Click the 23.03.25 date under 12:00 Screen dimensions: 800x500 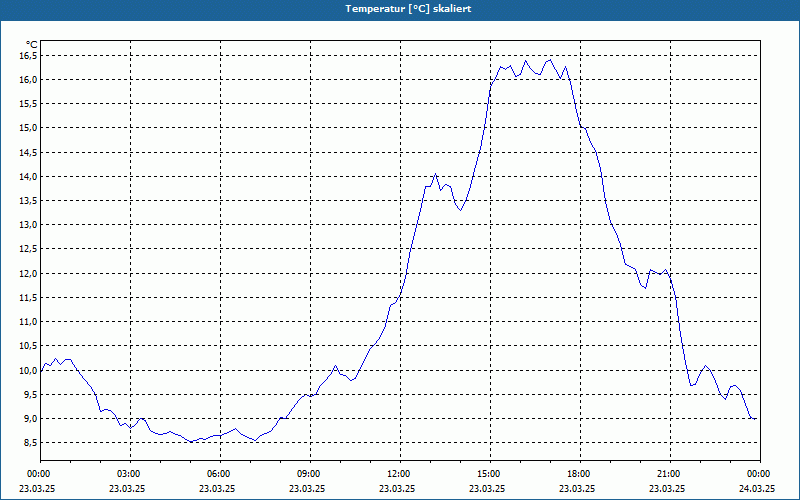[397, 488]
